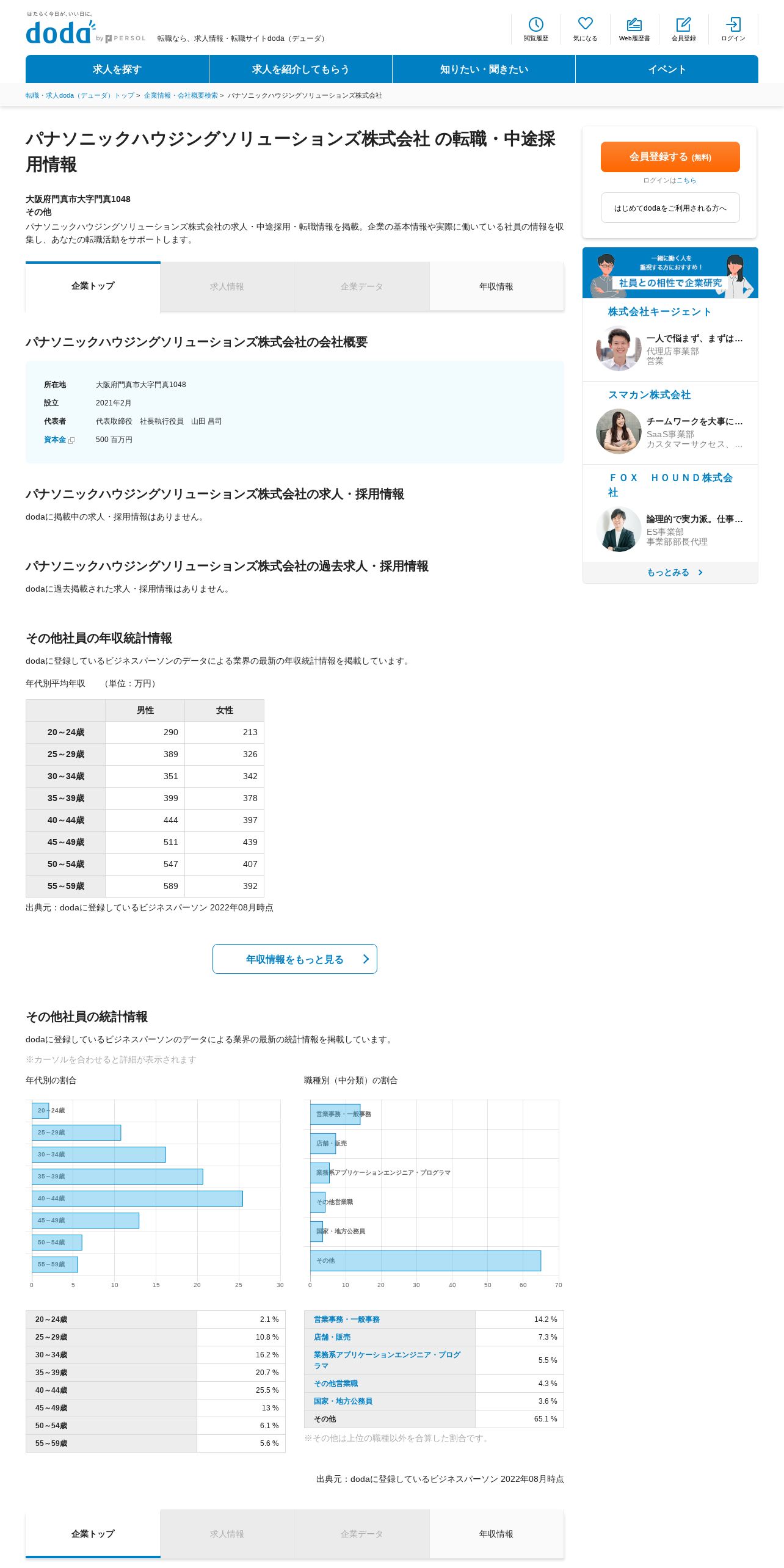Click the 転職・求人doda トップ breadcrumb

click(80, 95)
